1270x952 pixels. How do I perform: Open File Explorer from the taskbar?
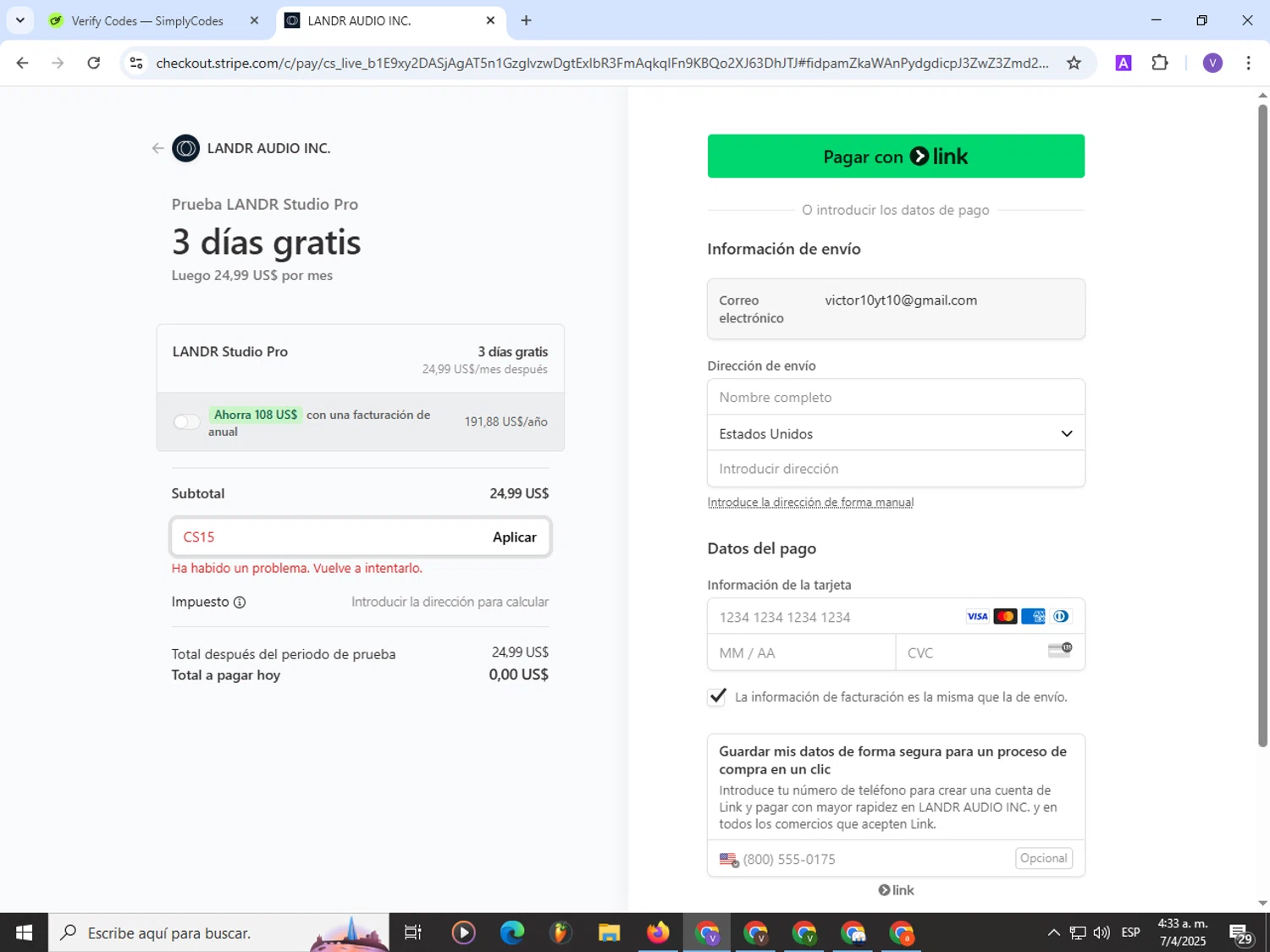(x=610, y=933)
